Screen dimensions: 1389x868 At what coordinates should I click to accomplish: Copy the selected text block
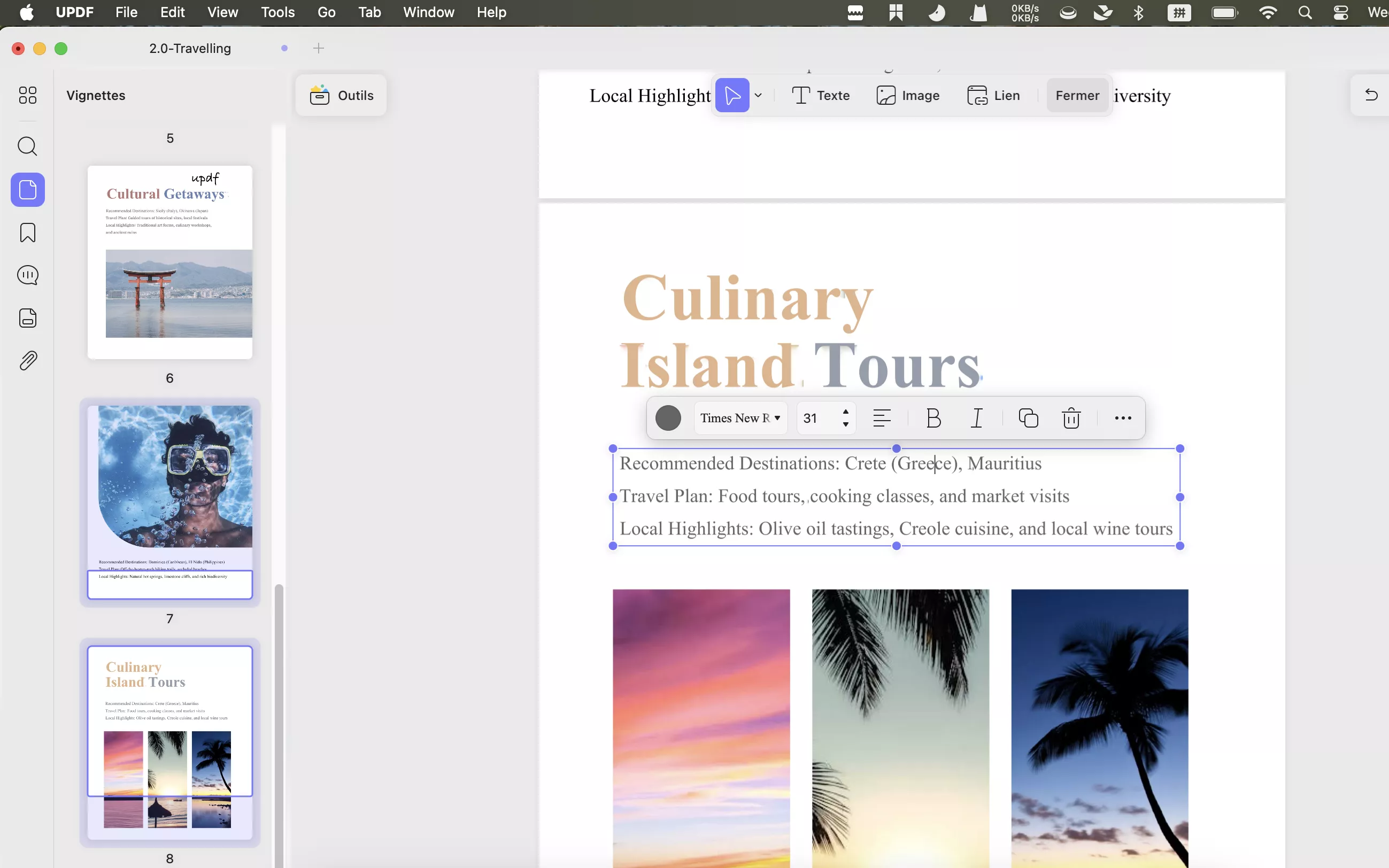tap(1029, 418)
